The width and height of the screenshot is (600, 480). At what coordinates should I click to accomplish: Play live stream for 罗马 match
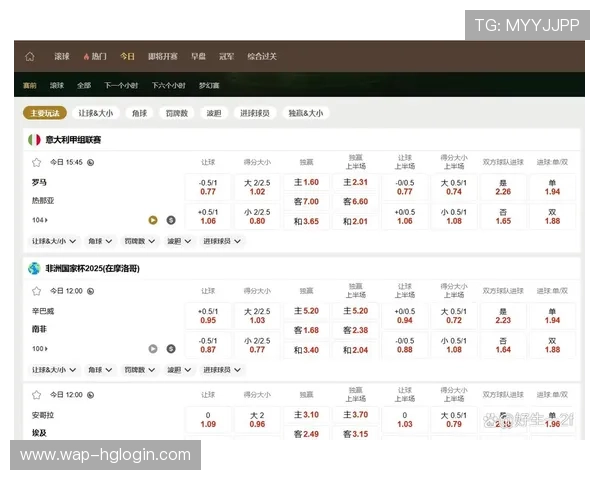pos(153,220)
